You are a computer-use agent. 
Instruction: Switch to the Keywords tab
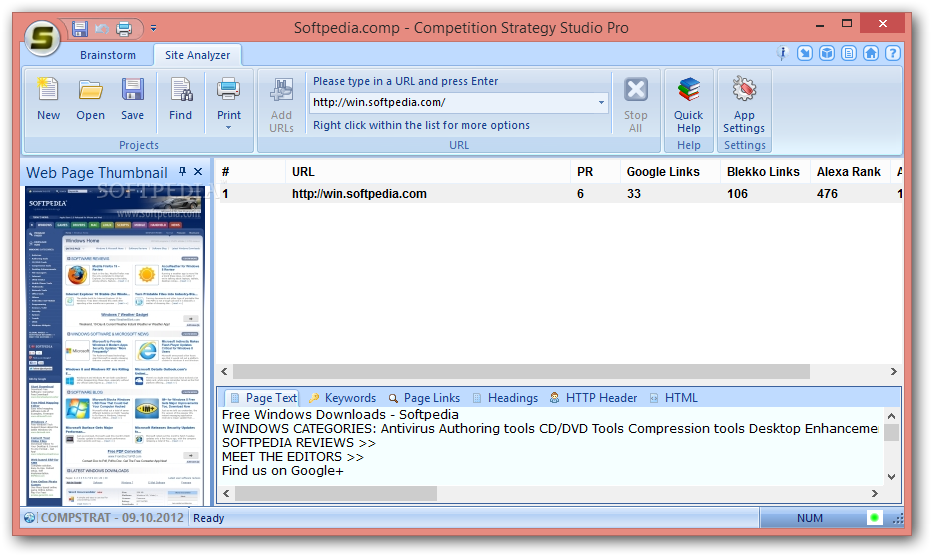click(342, 398)
